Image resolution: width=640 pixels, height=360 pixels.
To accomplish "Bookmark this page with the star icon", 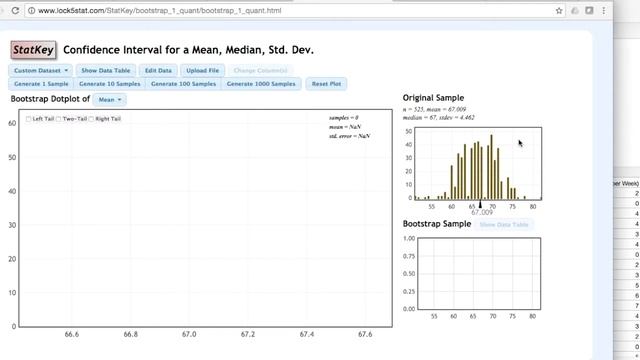I will click(x=559, y=11).
